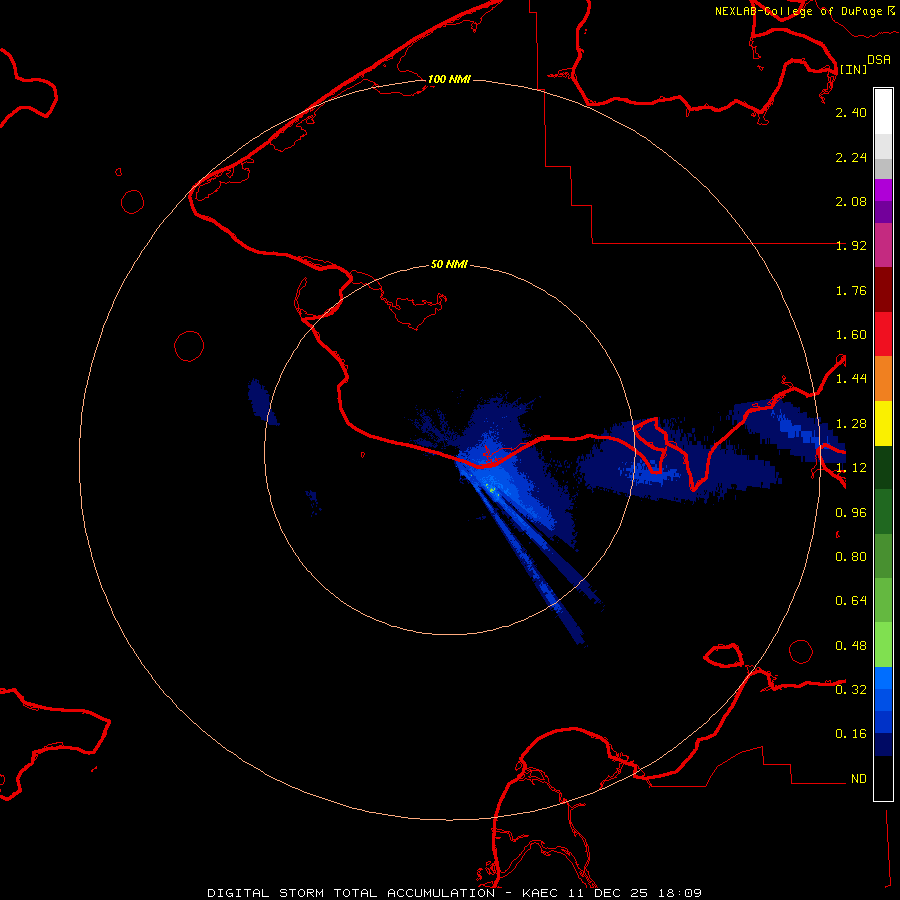Viewport: 900px width, 900px height.
Task: Select the bright purple legend swatch
Action: pos(883,190)
